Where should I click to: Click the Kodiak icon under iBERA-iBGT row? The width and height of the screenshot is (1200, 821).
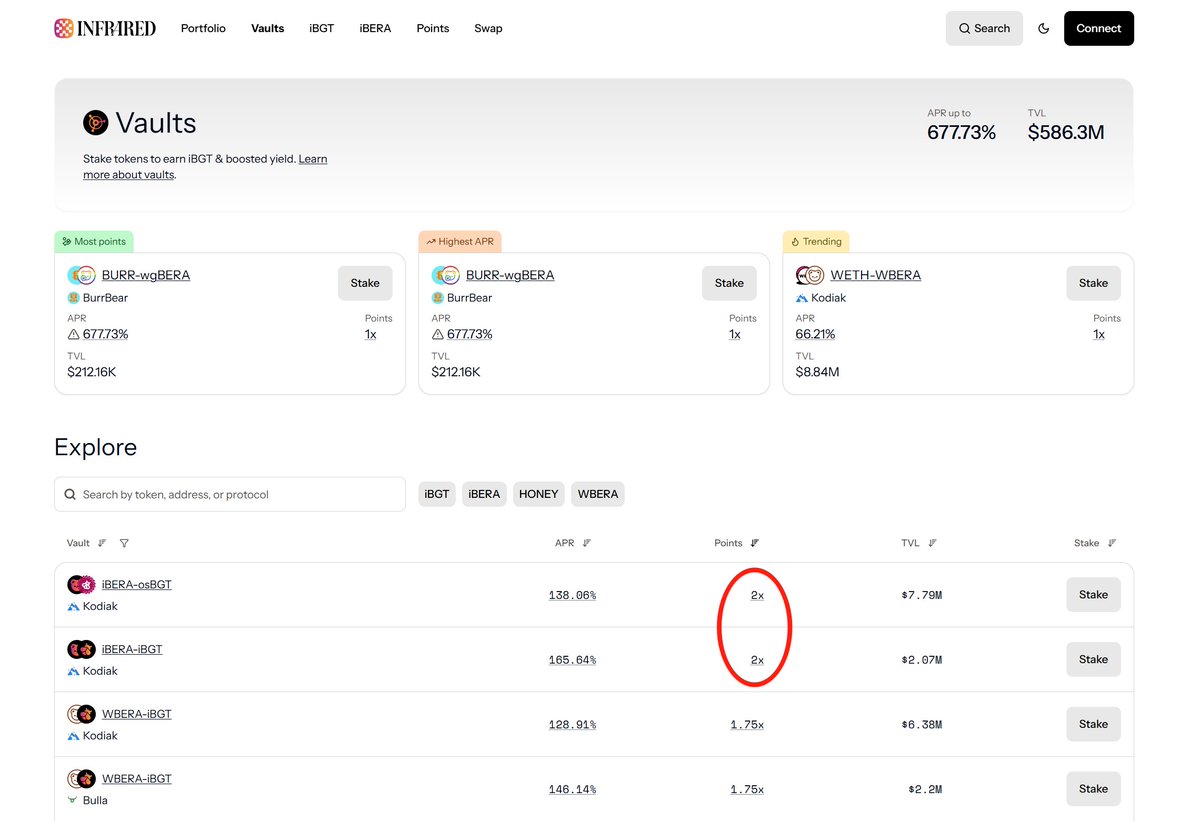point(73,671)
